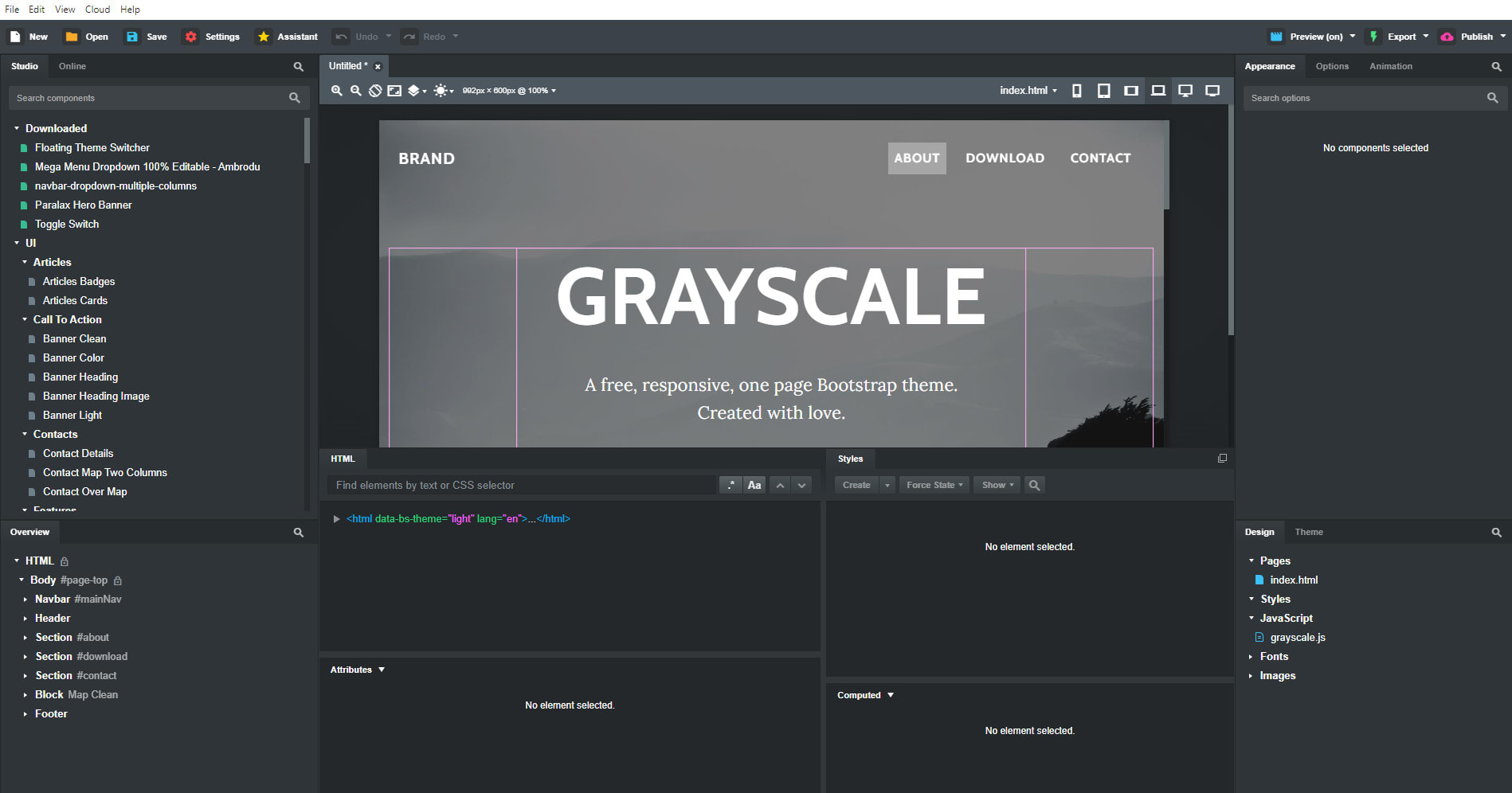The image size is (1512, 793).
Task: Select the widest desktop breakpoint icon
Action: coord(1212,91)
